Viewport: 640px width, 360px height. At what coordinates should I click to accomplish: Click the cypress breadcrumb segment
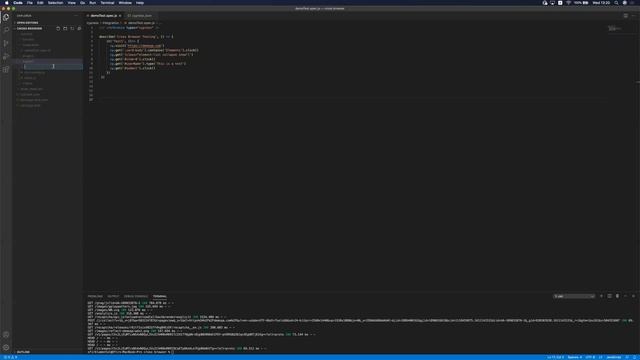(x=93, y=23)
